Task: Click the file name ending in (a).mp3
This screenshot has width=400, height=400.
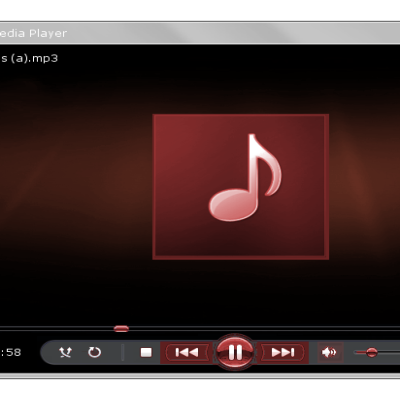Action: click(x=29, y=58)
